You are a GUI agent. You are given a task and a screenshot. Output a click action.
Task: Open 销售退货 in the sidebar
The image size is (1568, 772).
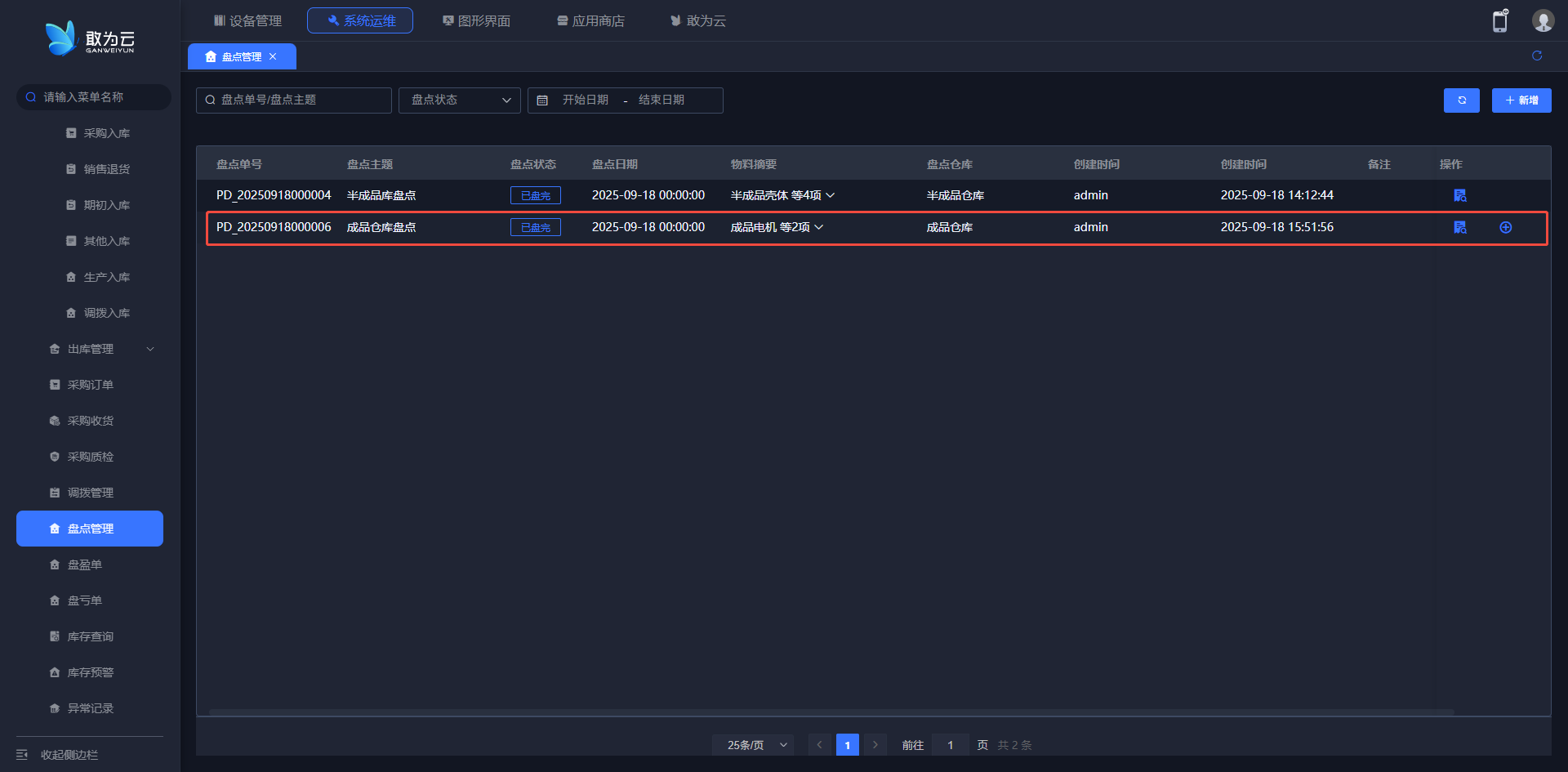[x=98, y=169]
